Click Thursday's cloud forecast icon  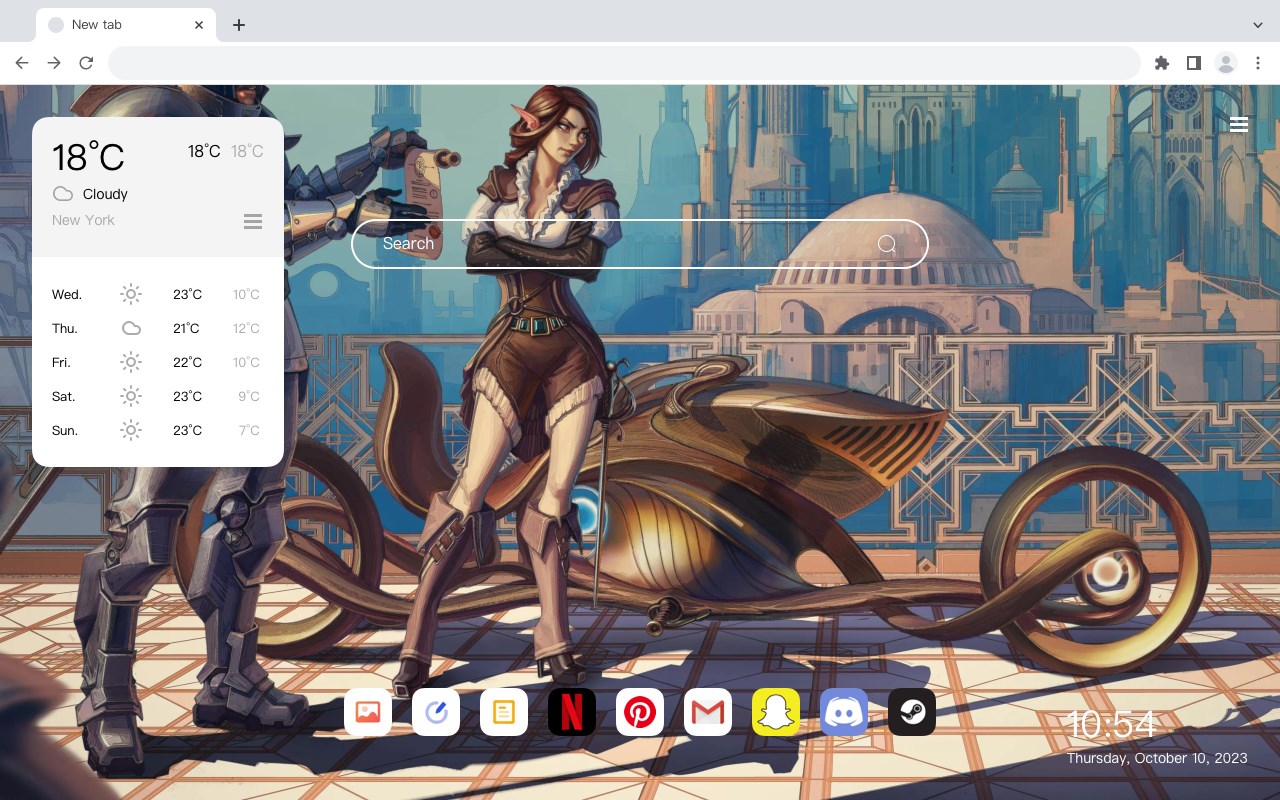click(x=131, y=328)
